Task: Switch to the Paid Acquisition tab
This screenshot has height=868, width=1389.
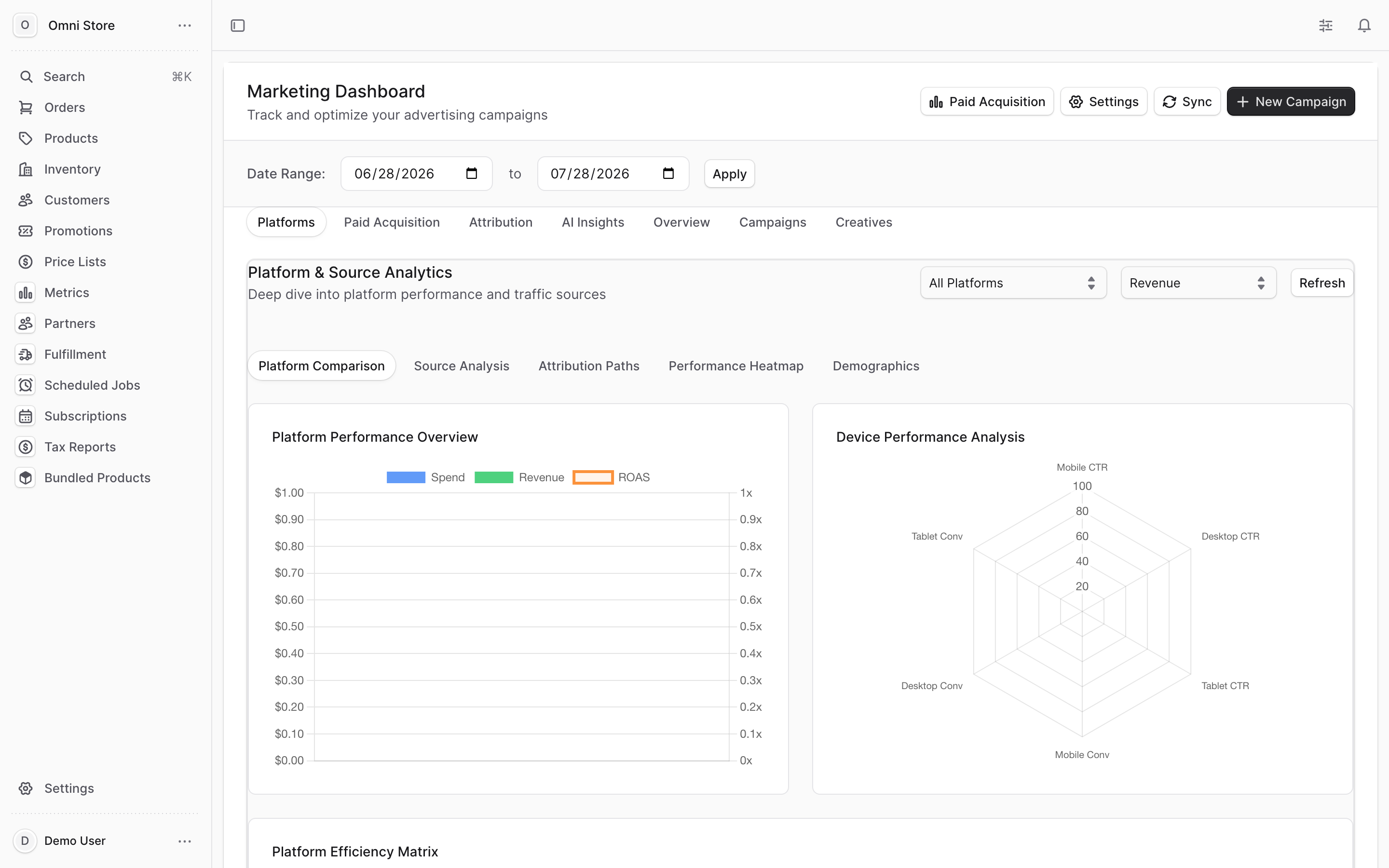Action: point(392,222)
